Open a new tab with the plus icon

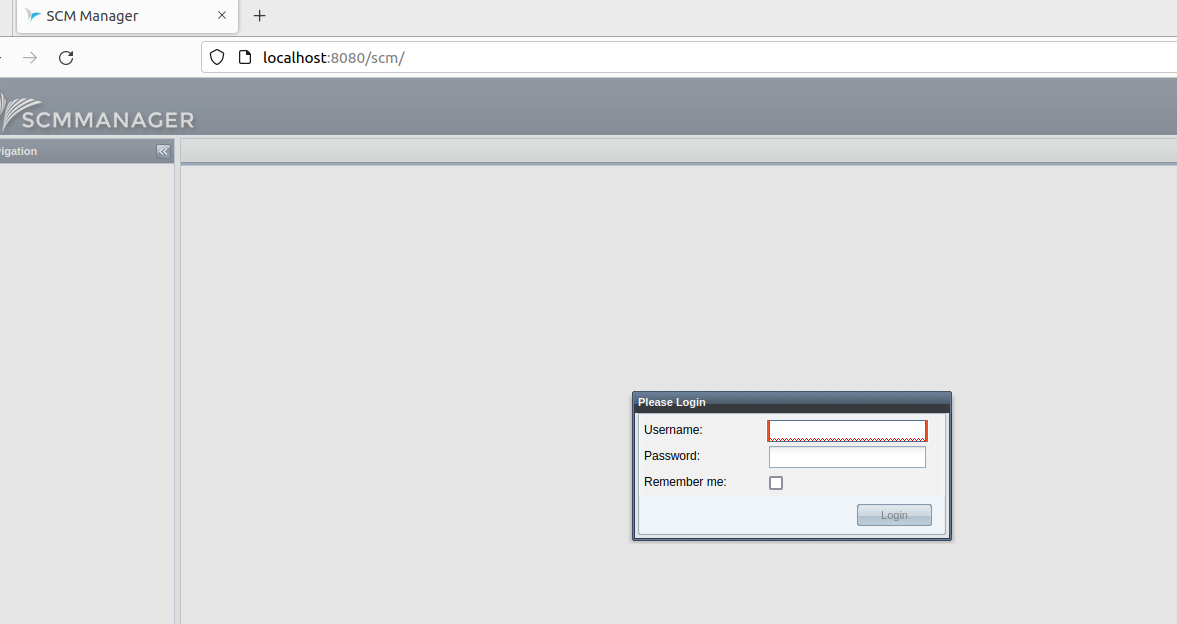click(260, 16)
